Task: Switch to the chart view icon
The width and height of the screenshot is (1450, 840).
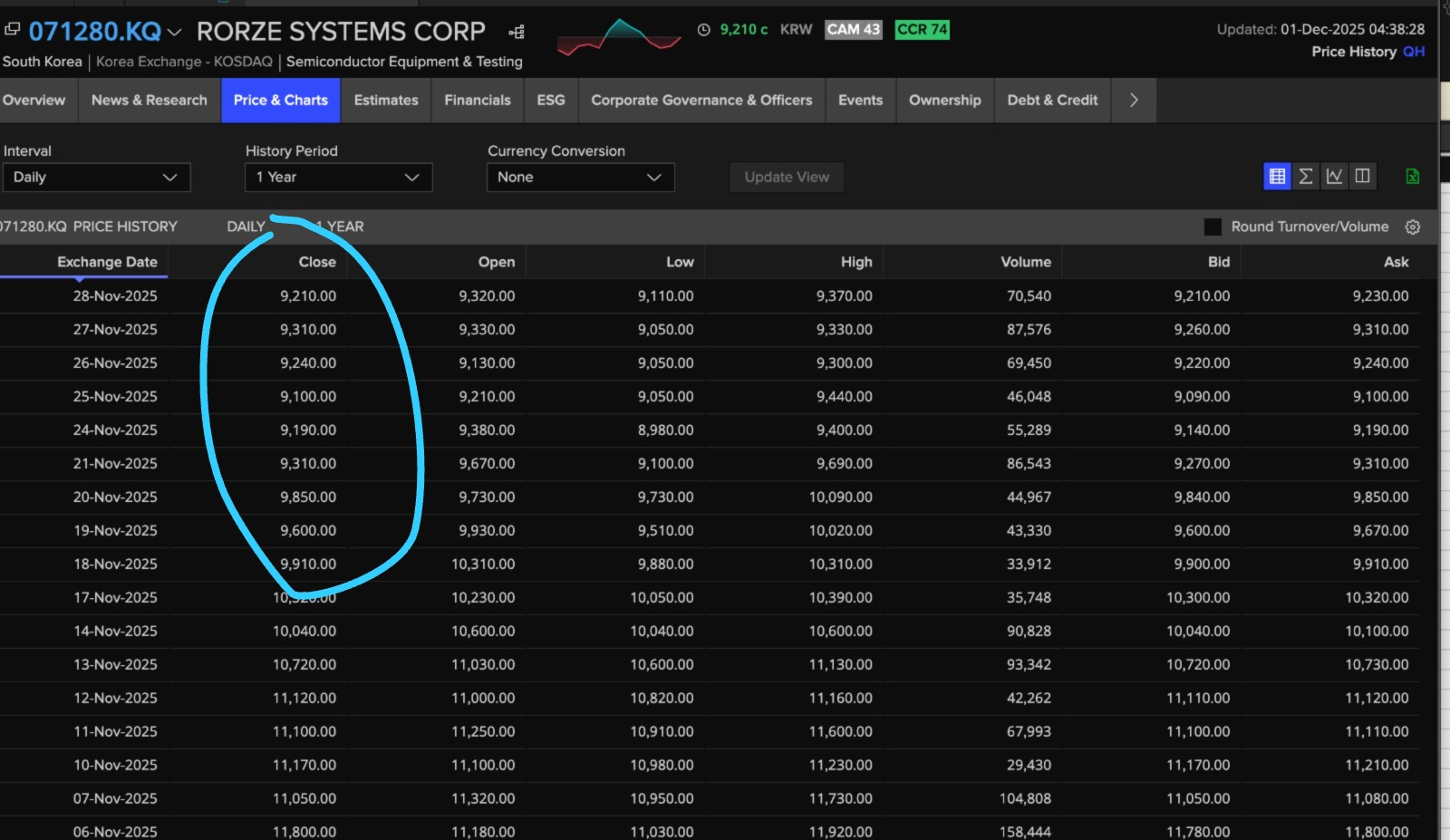Action: click(x=1334, y=176)
